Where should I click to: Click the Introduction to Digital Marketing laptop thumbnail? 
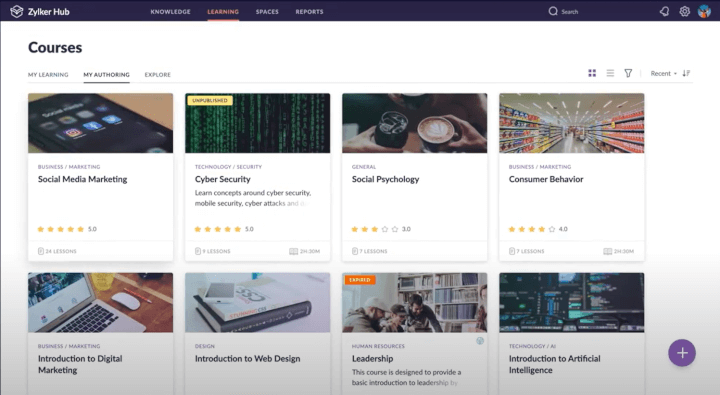(x=101, y=303)
